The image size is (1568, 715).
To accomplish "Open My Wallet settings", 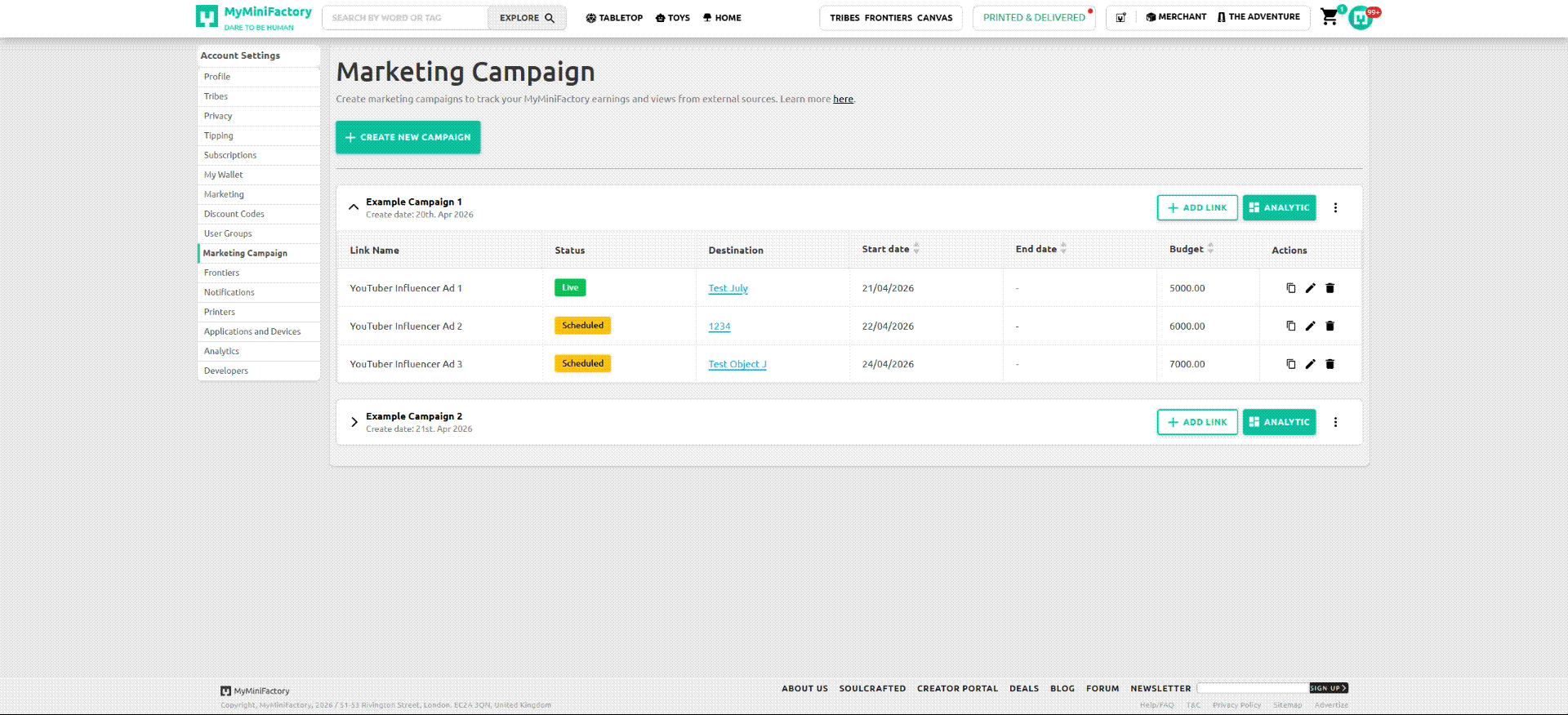I will 259,175.
